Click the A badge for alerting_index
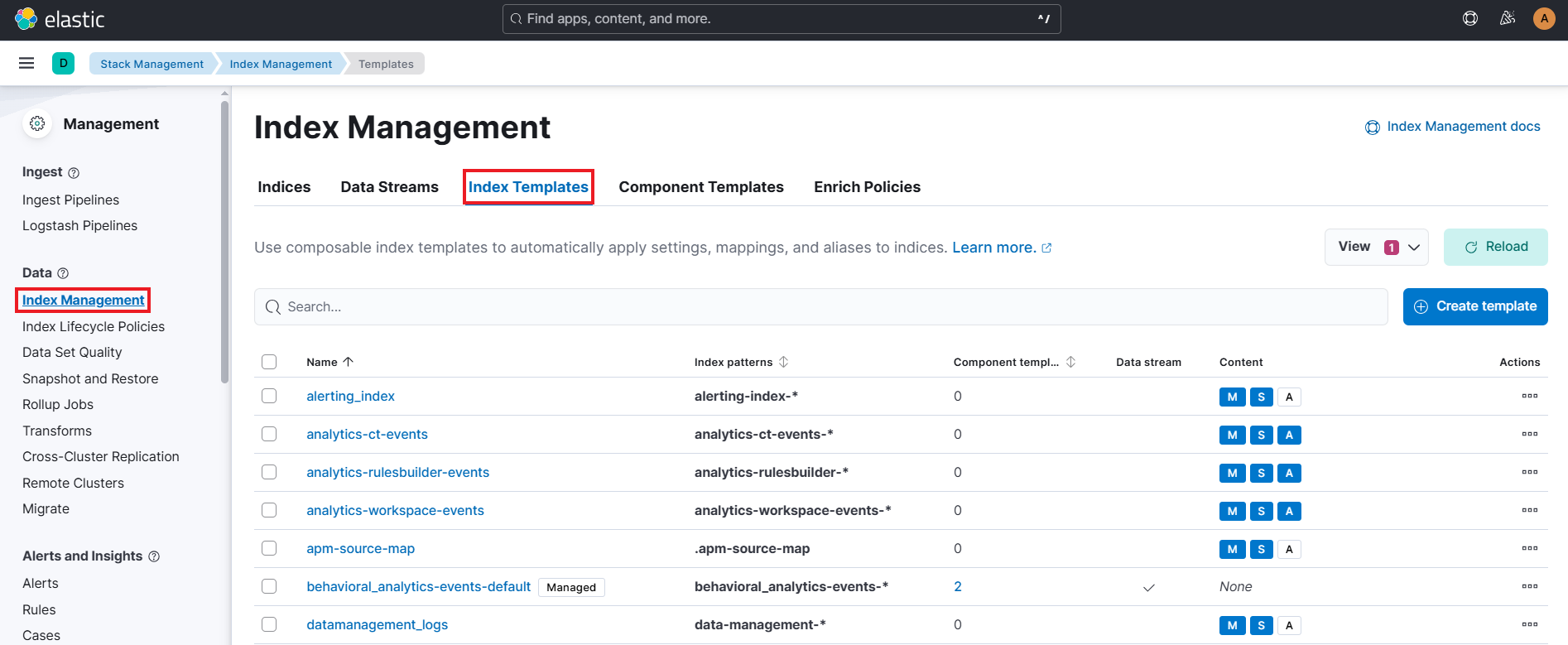1568x645 pixels. [x=1289, y=397]
